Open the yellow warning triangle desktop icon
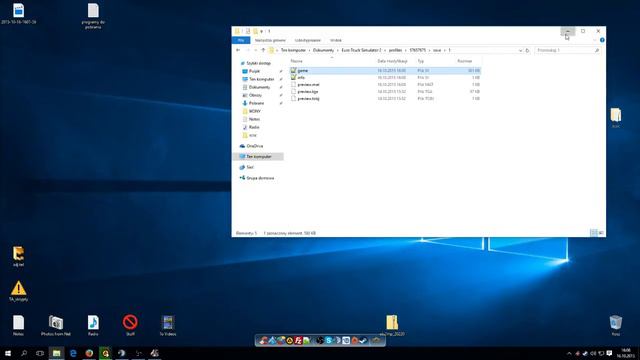This screenshot has height=360, width=640. (x=18, y=291)
